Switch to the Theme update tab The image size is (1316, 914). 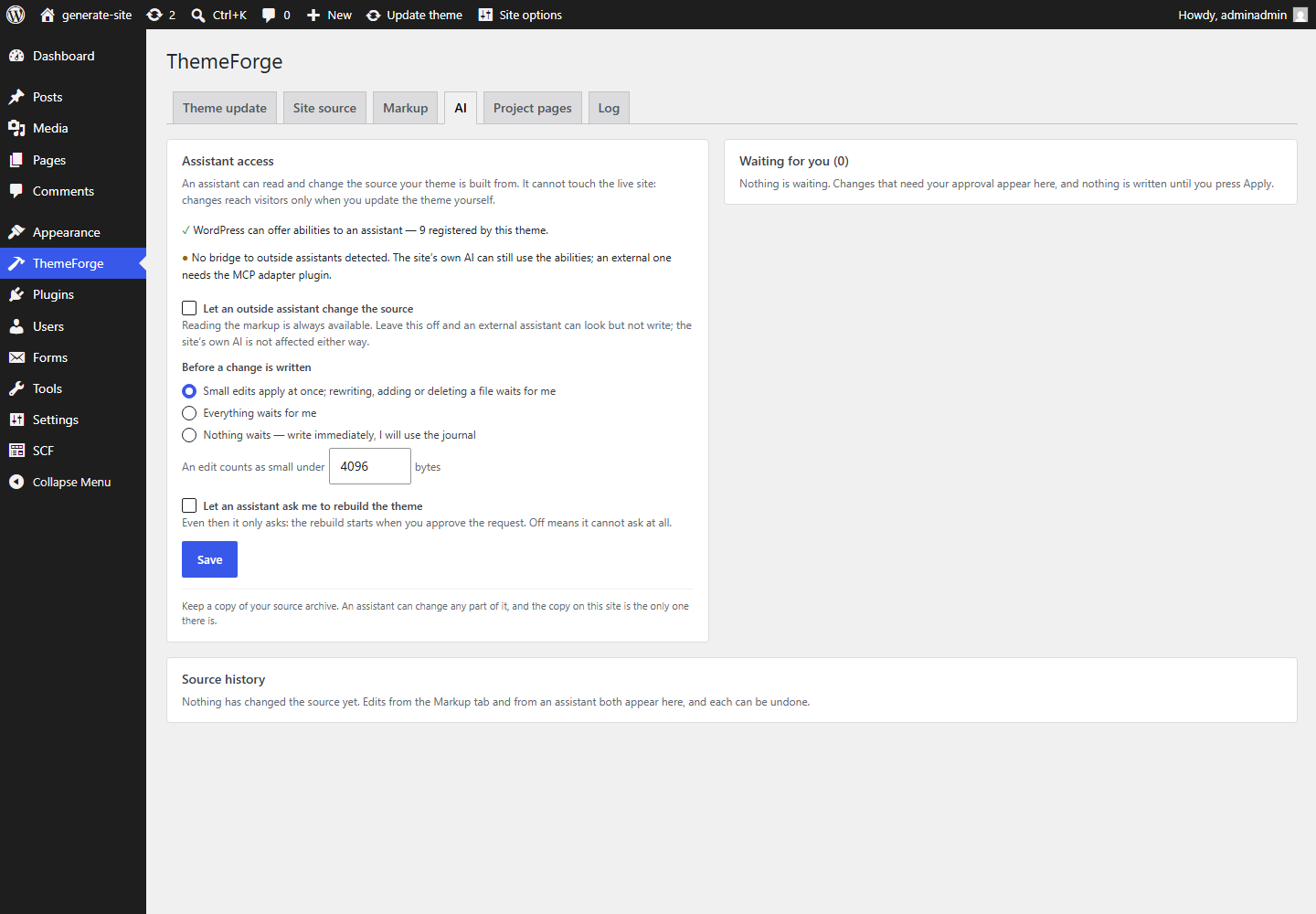pyautogui.click(x=225, y=108)
